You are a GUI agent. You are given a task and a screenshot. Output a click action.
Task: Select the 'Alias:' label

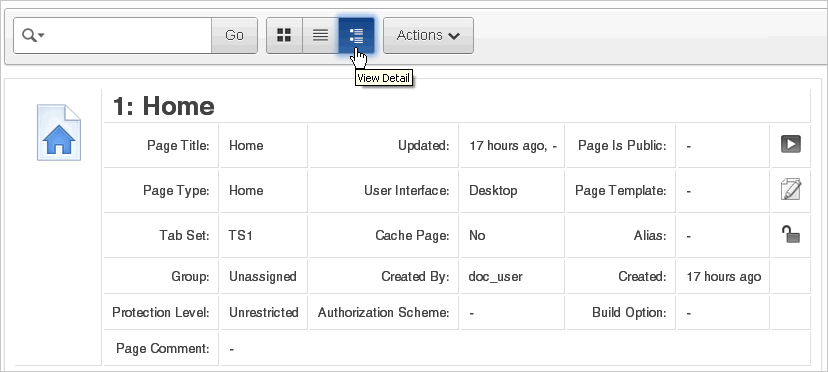click(x=650, y=235)
